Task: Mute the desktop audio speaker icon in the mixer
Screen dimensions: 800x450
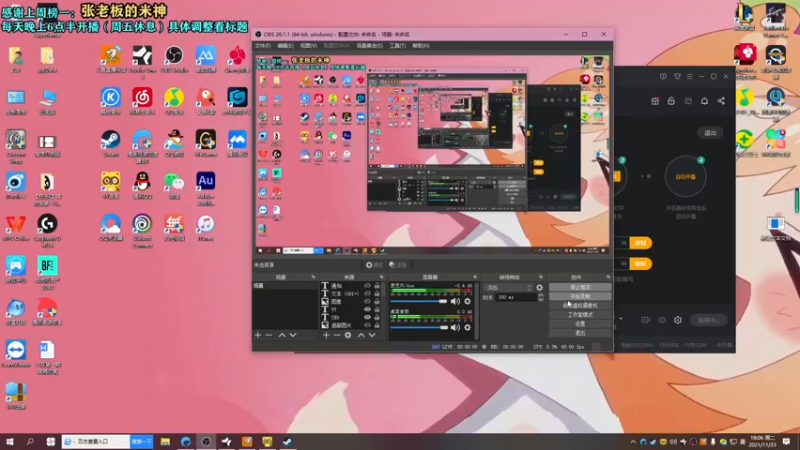Action: [x=455, y=328]
